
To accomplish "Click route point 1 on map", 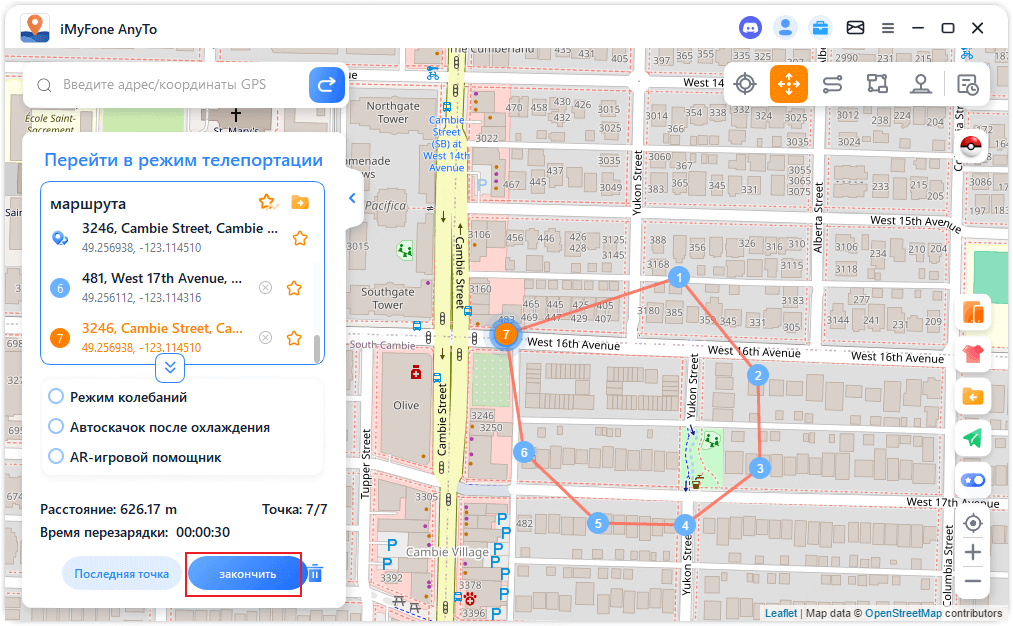I will 679,278.
